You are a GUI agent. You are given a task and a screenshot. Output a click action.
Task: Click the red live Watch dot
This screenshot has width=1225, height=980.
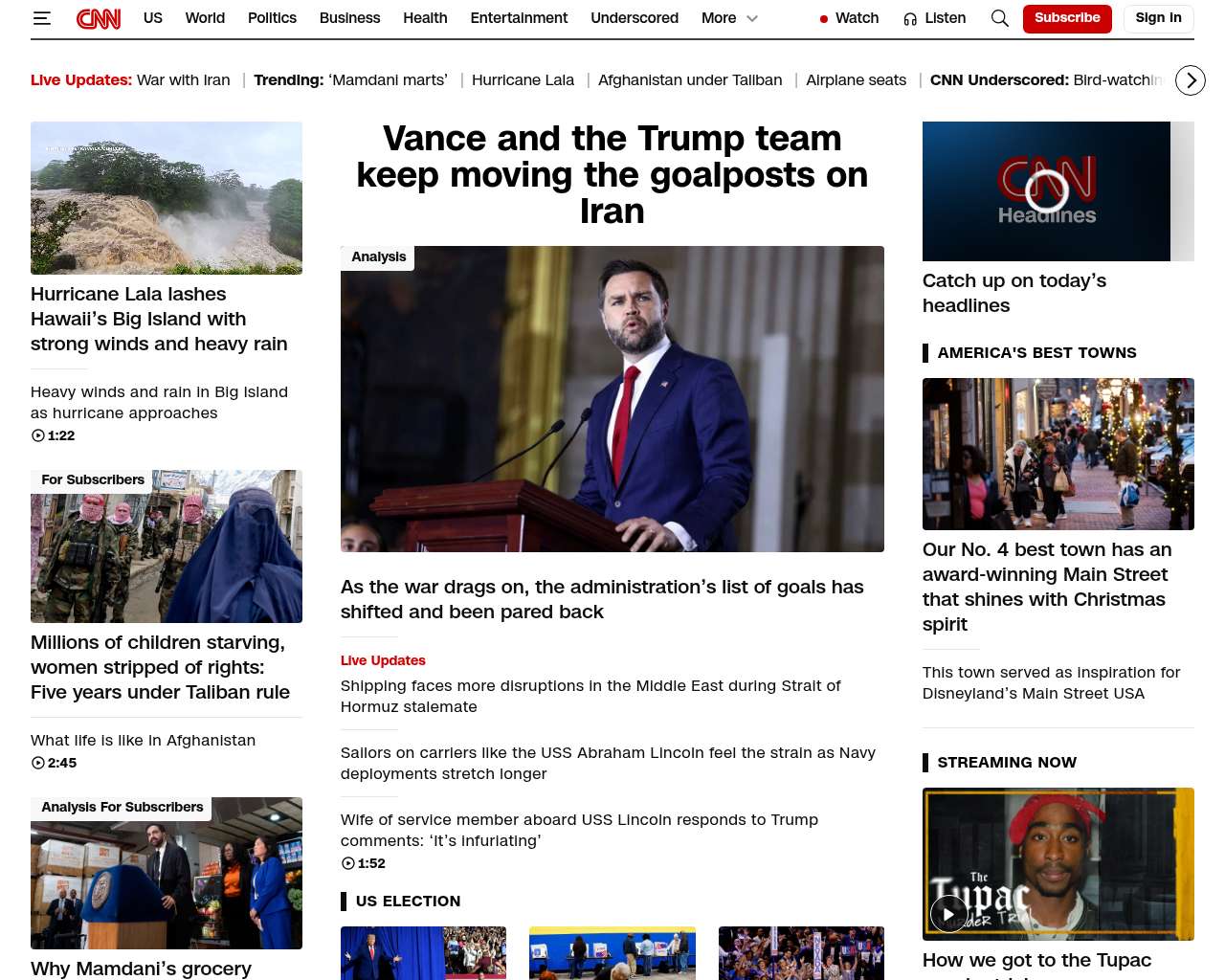pos(824,19)
